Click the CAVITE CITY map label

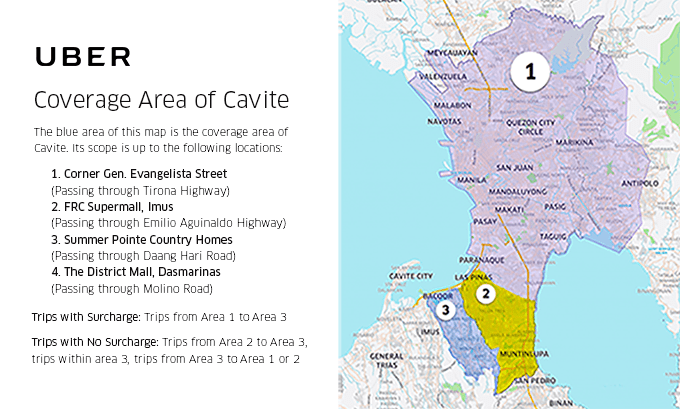[411, 276]
